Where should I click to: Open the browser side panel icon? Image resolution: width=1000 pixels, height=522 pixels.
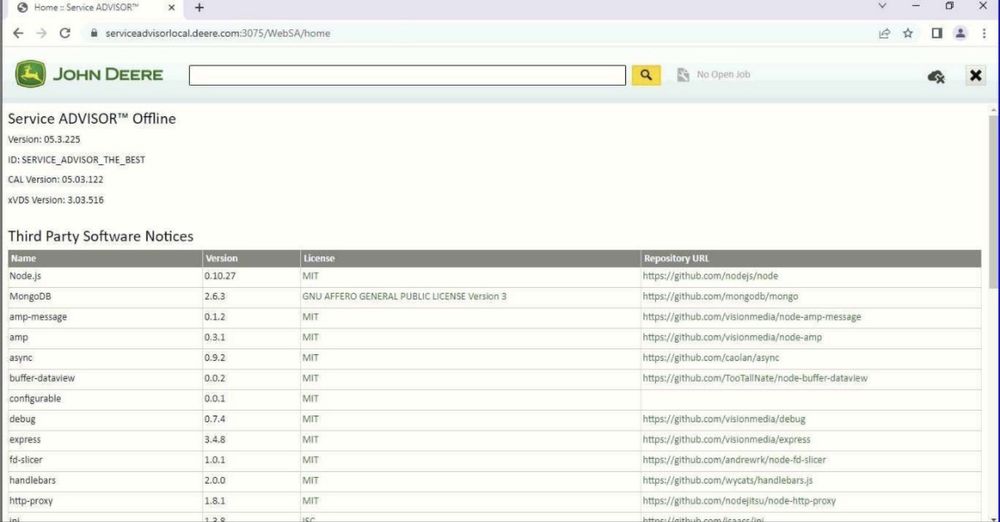click(x=936, y=33)
